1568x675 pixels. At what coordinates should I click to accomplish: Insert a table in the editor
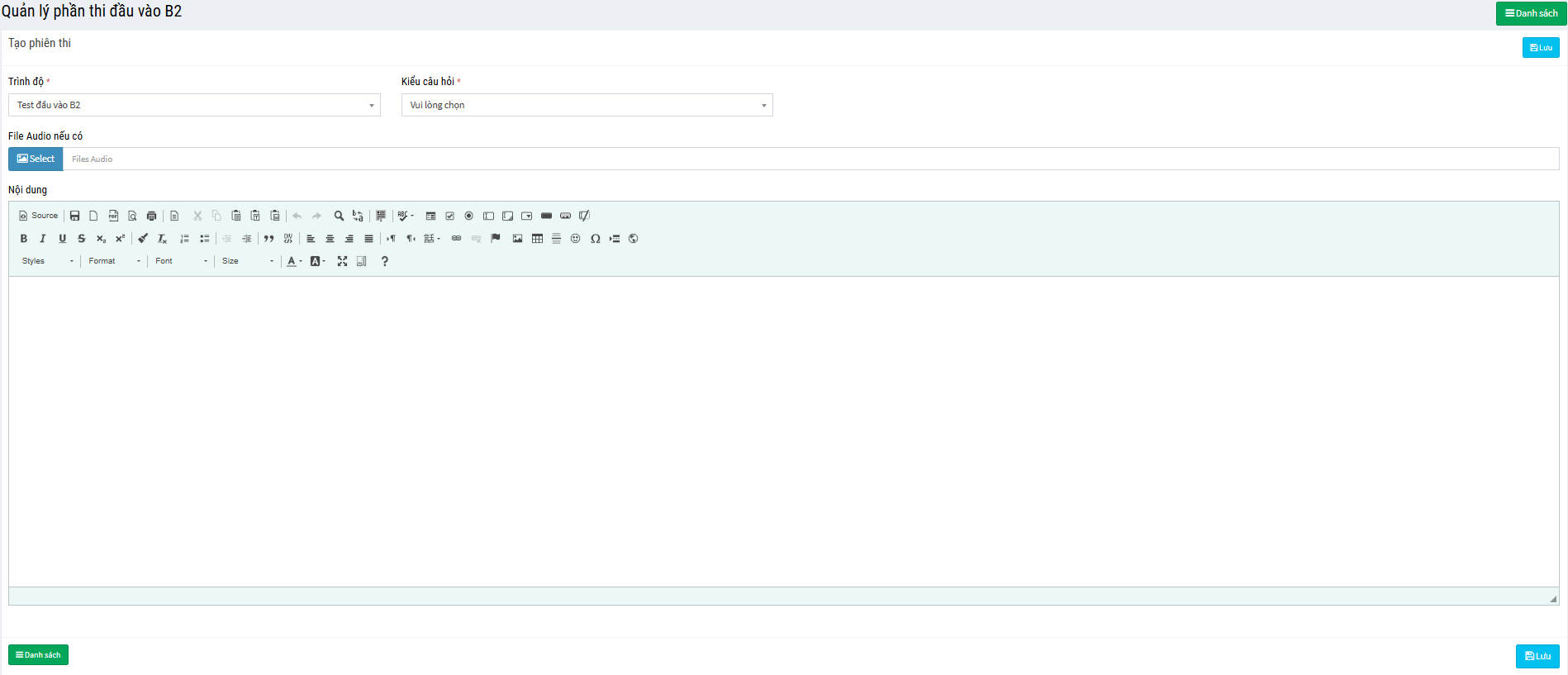[x=537, y=239]
